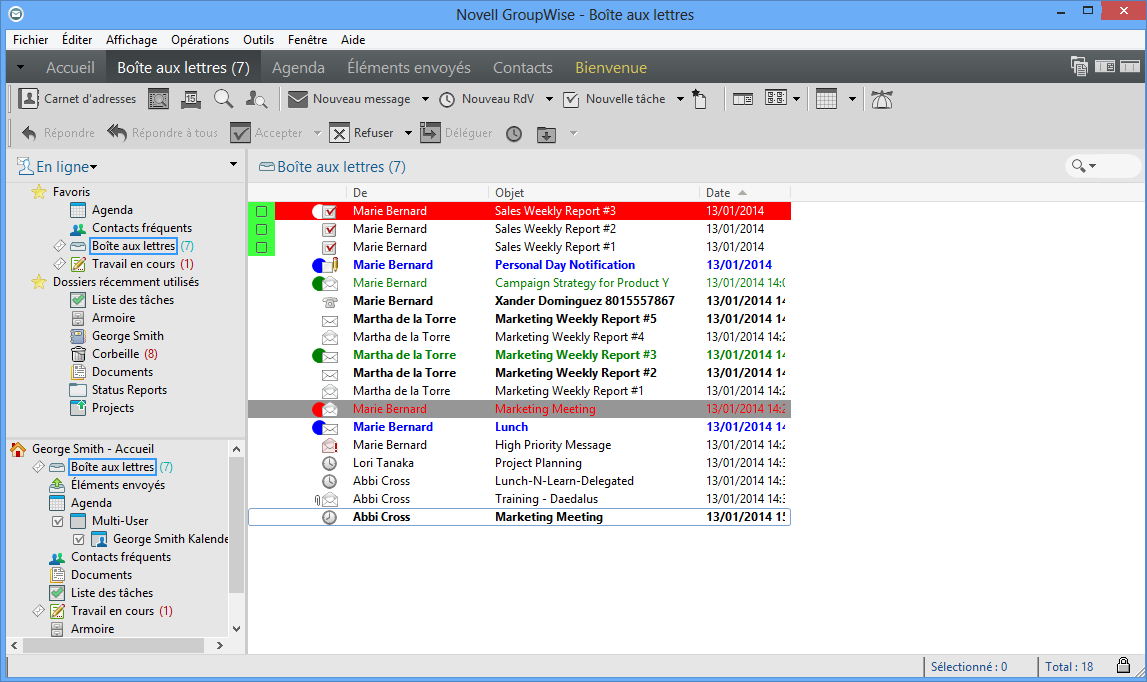Click the side panels layout icon in tab bar

tap(1105, 67)
